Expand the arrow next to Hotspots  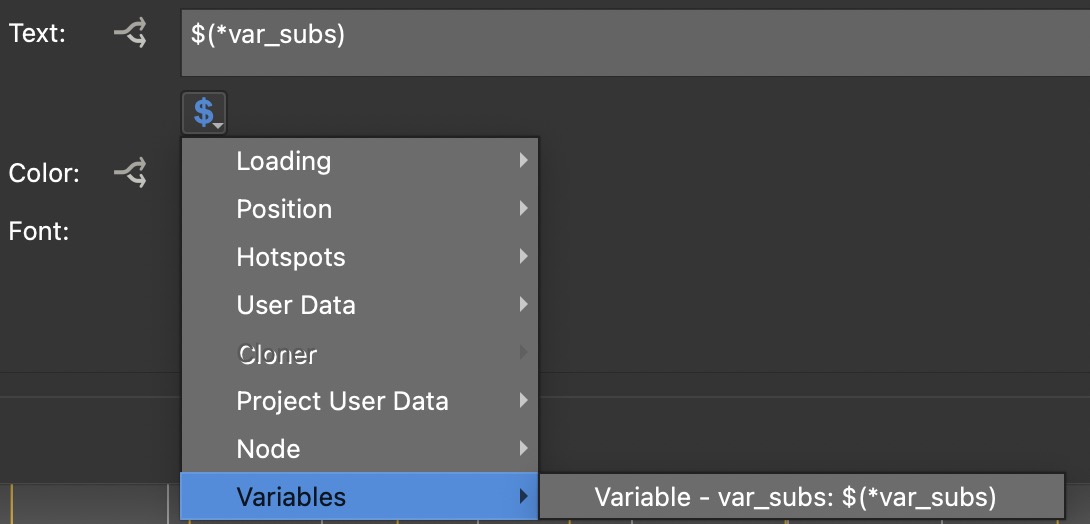[x=523, y=257]
